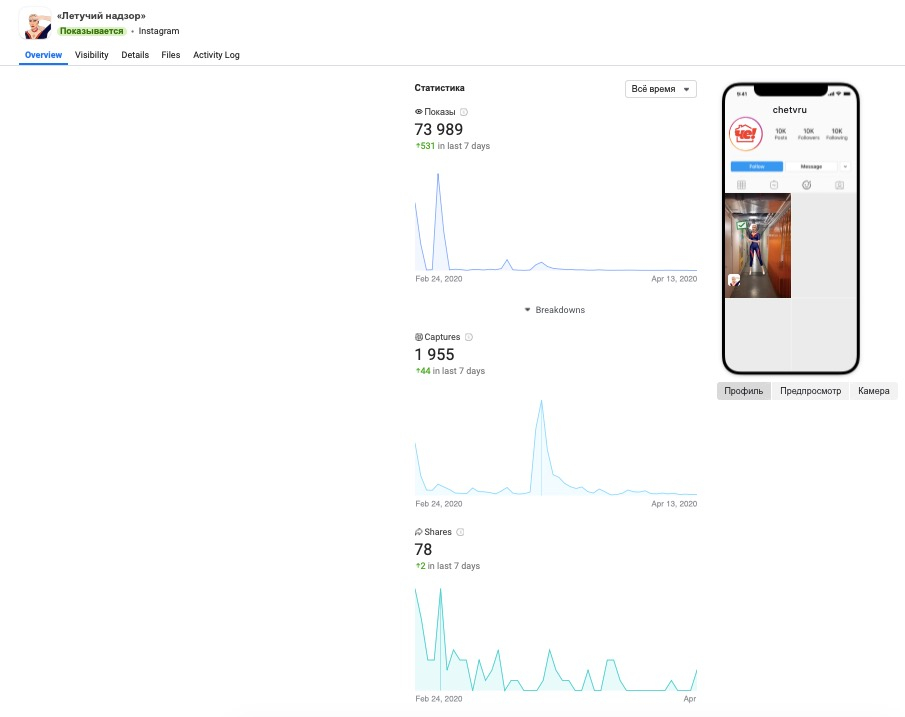Click the Message button in phone preview
The width and height of the screenshot is (905, 717).
[x=811, y=166]
